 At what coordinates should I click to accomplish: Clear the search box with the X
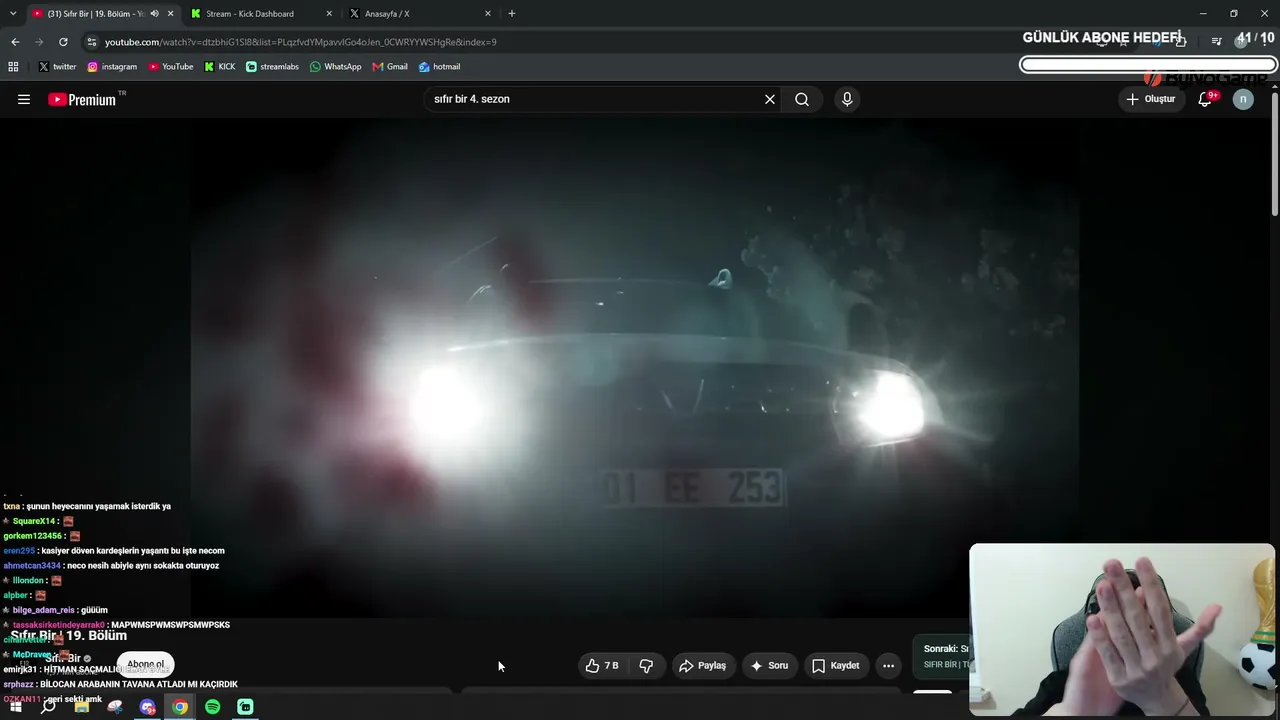770,99
